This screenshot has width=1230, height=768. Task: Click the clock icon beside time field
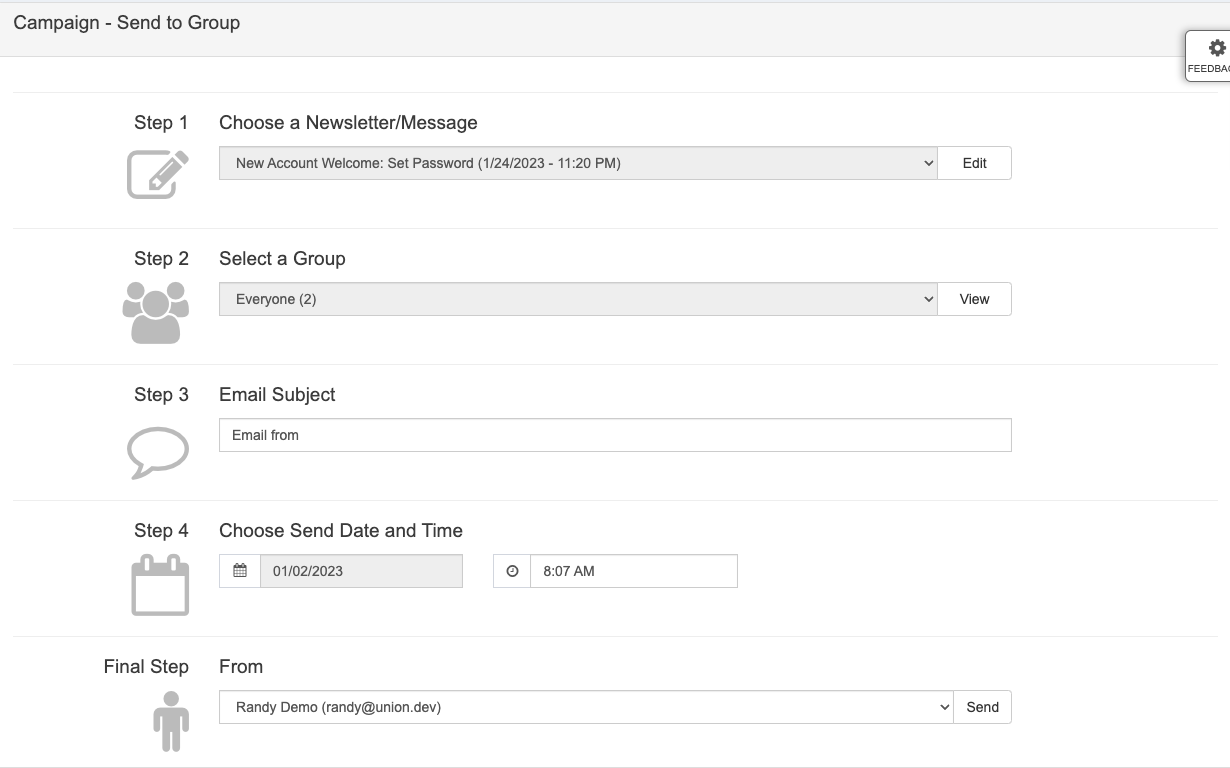[x=512, y=571]
